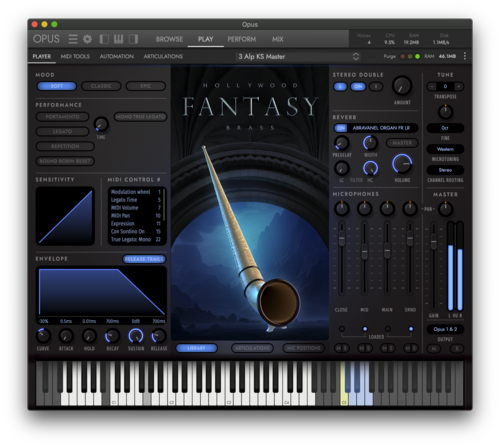The height and width of the screenshot is (447, 500).
Task: Enable Repetition performance mode
Action: tap(65, 146)
